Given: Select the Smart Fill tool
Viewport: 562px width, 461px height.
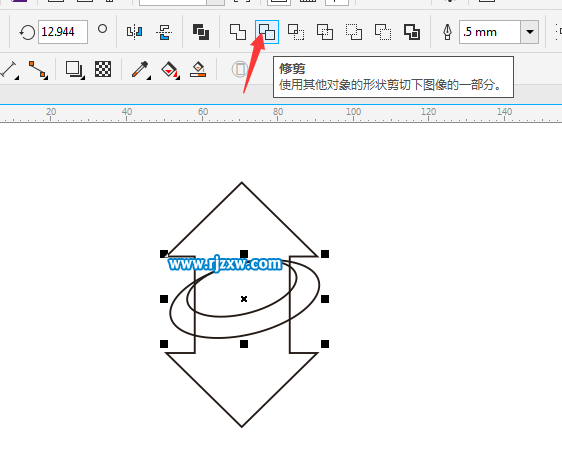Looking at the screenshot, I should point(198,69).
